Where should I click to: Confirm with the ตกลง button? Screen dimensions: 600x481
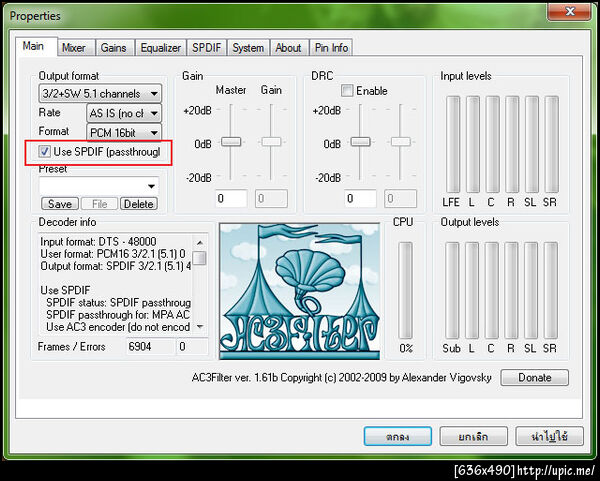(398, 436)
